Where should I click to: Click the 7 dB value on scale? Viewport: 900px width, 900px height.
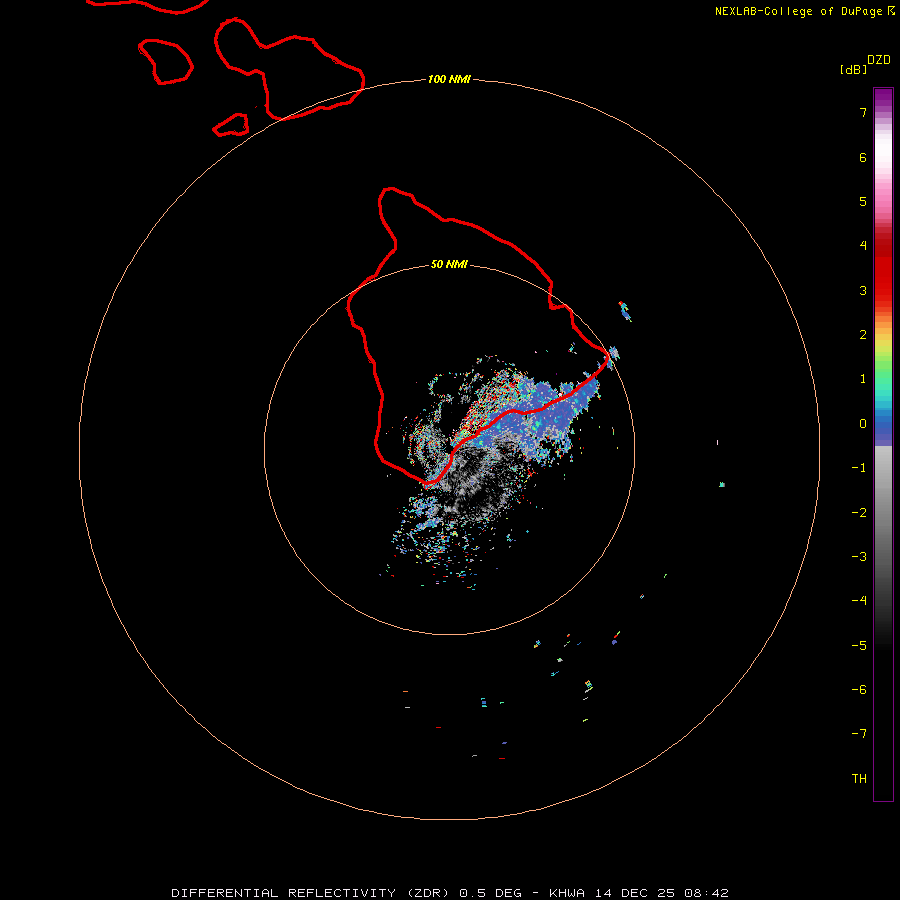coord(863,112)
